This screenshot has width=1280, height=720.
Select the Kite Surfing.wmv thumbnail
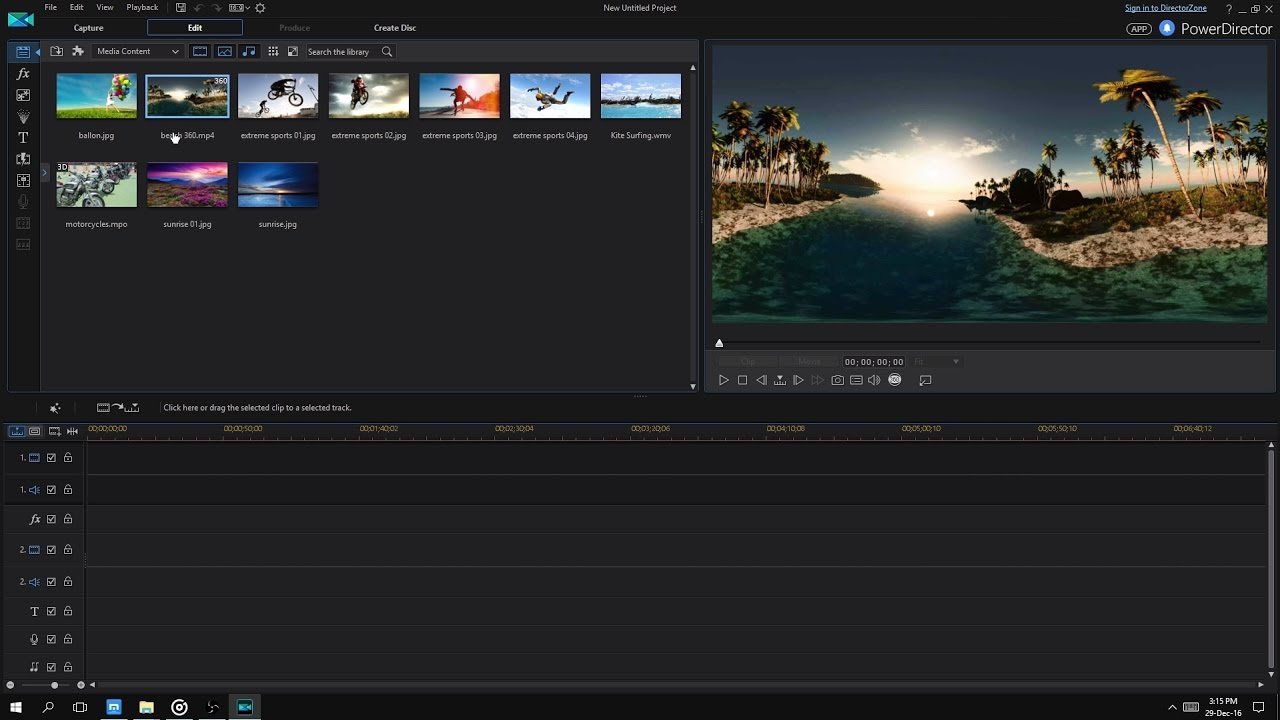pyautogui.click(x=640, y=97)
